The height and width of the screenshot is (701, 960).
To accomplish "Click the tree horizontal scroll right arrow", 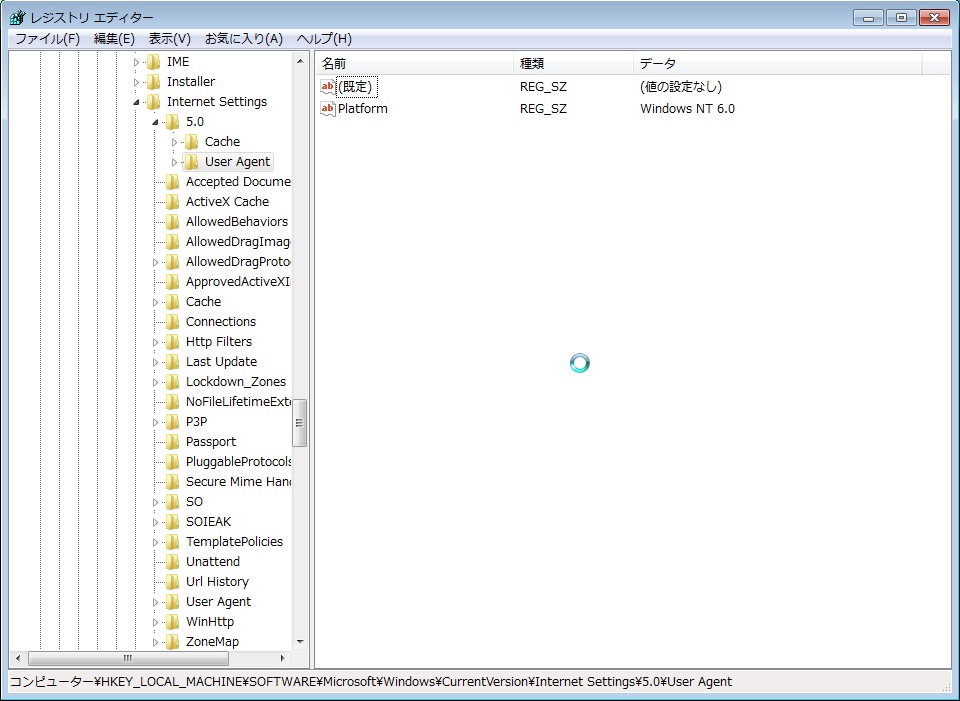I will pos(283,658).
